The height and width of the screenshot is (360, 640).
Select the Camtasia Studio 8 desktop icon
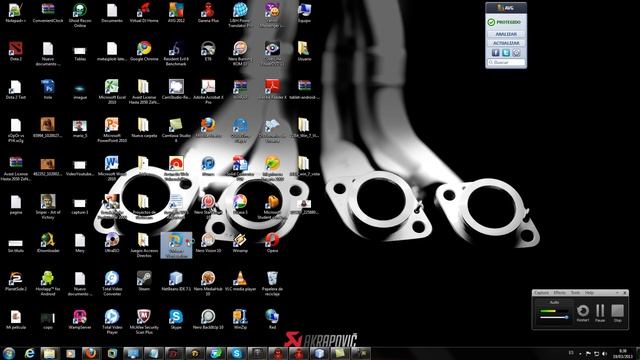[176, 130]
